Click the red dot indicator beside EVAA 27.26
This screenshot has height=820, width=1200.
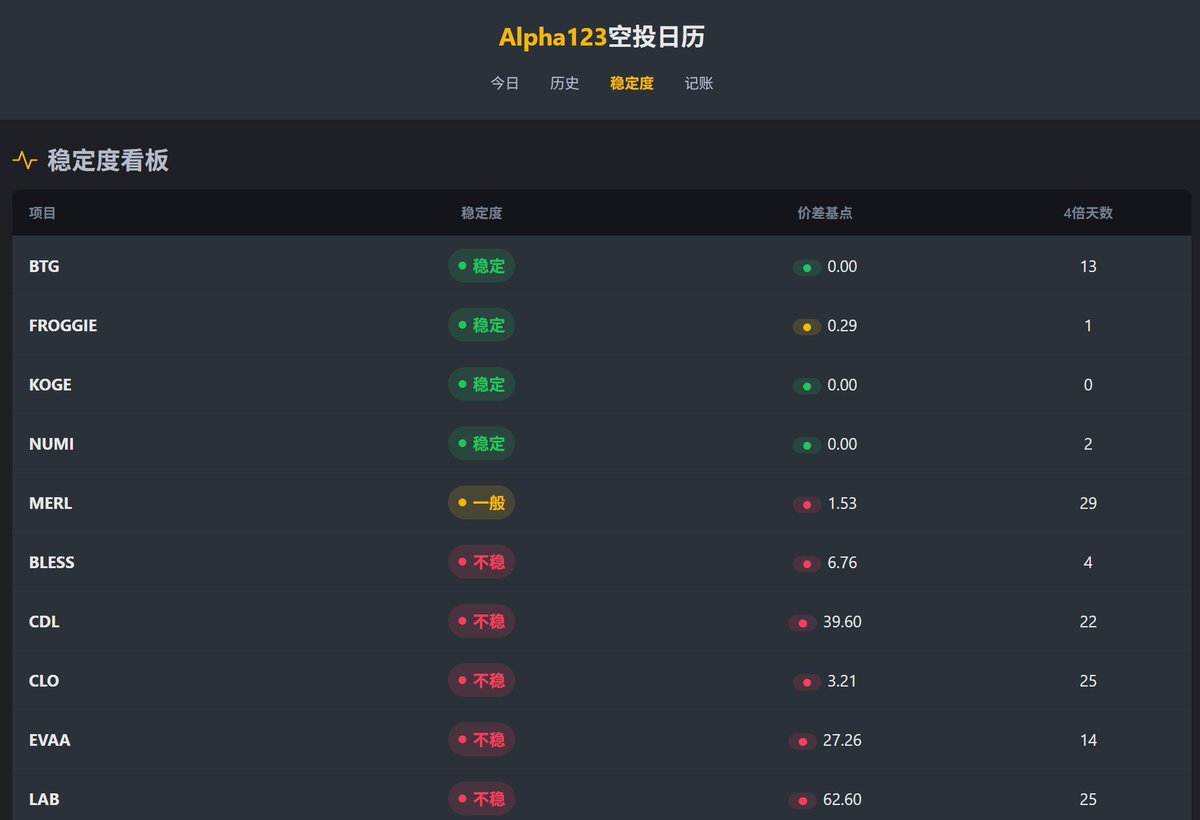pos(802,742)
